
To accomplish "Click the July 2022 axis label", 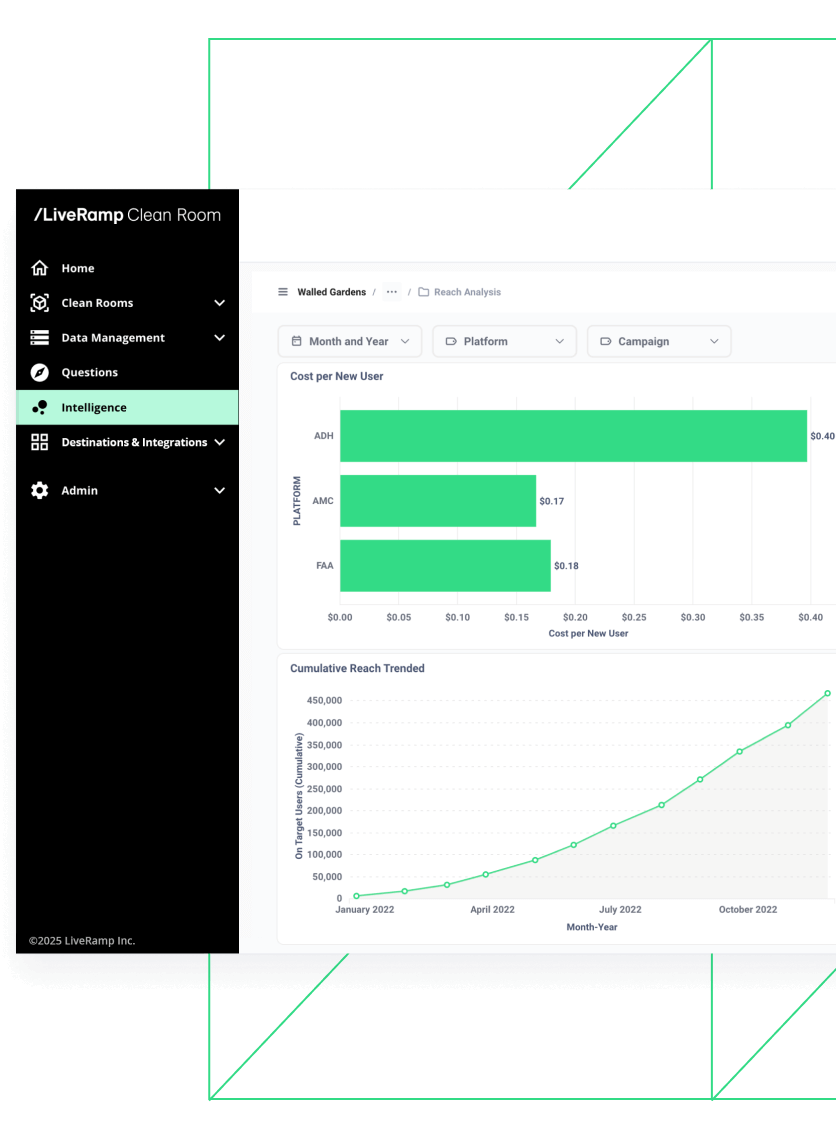I will [620, 910].
